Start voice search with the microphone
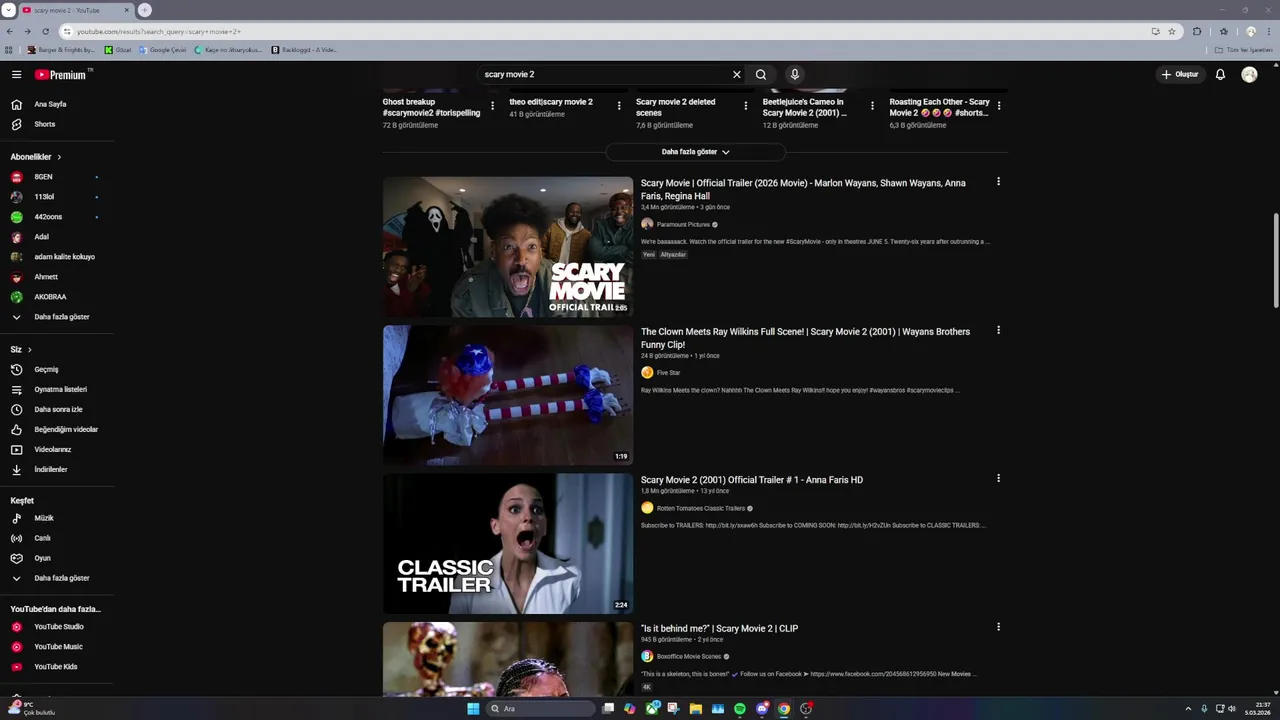Viewport: 1280px width, 720px height. click(x=795, y=74)
